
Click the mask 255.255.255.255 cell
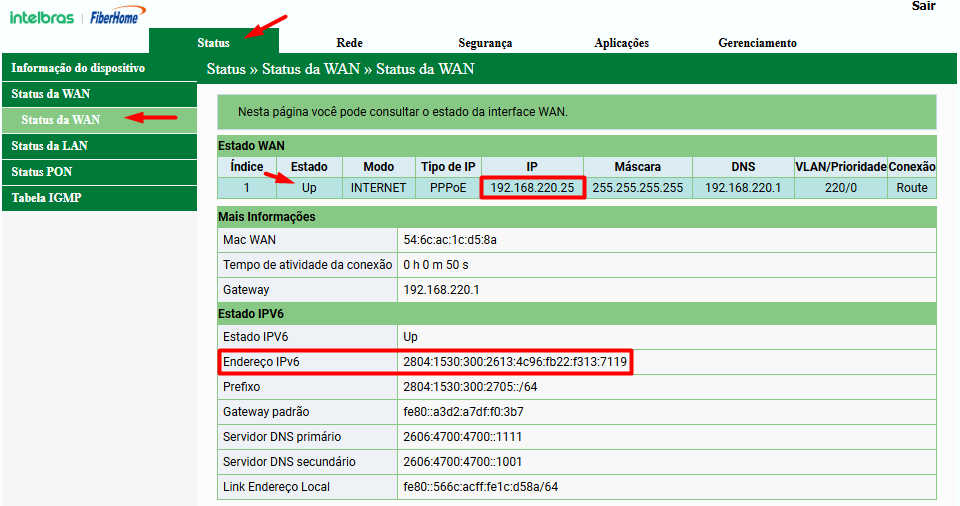click(x=637, y=187)
